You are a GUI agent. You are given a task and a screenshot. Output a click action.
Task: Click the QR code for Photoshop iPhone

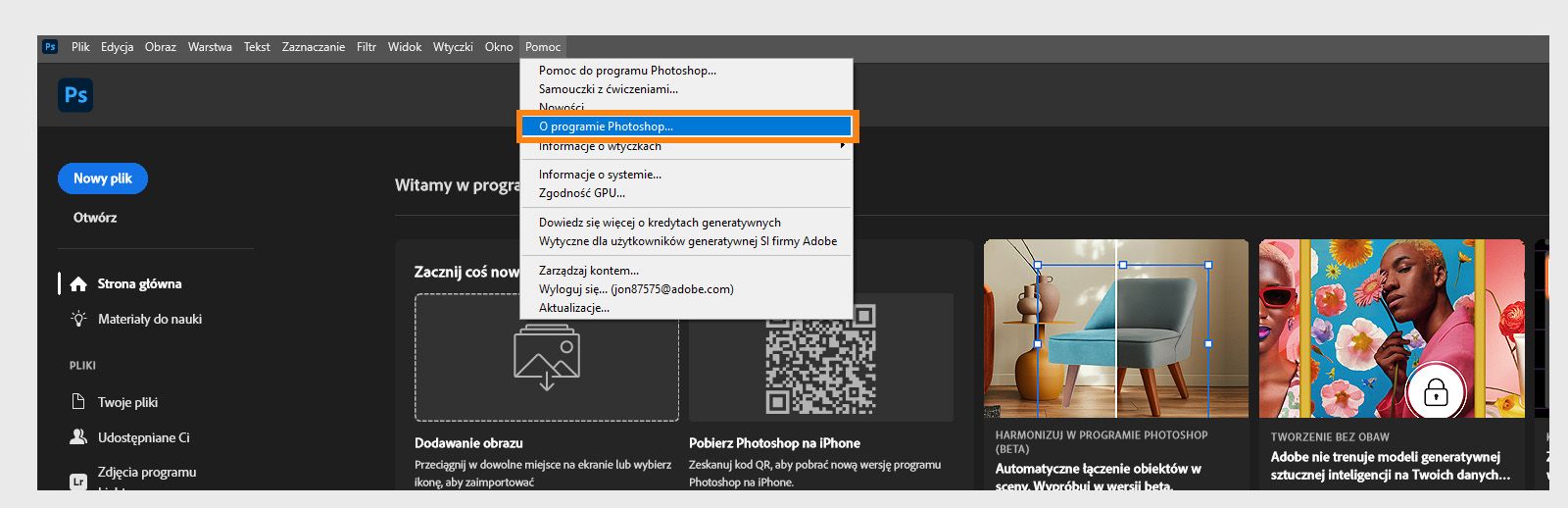(x=820, y=358)
